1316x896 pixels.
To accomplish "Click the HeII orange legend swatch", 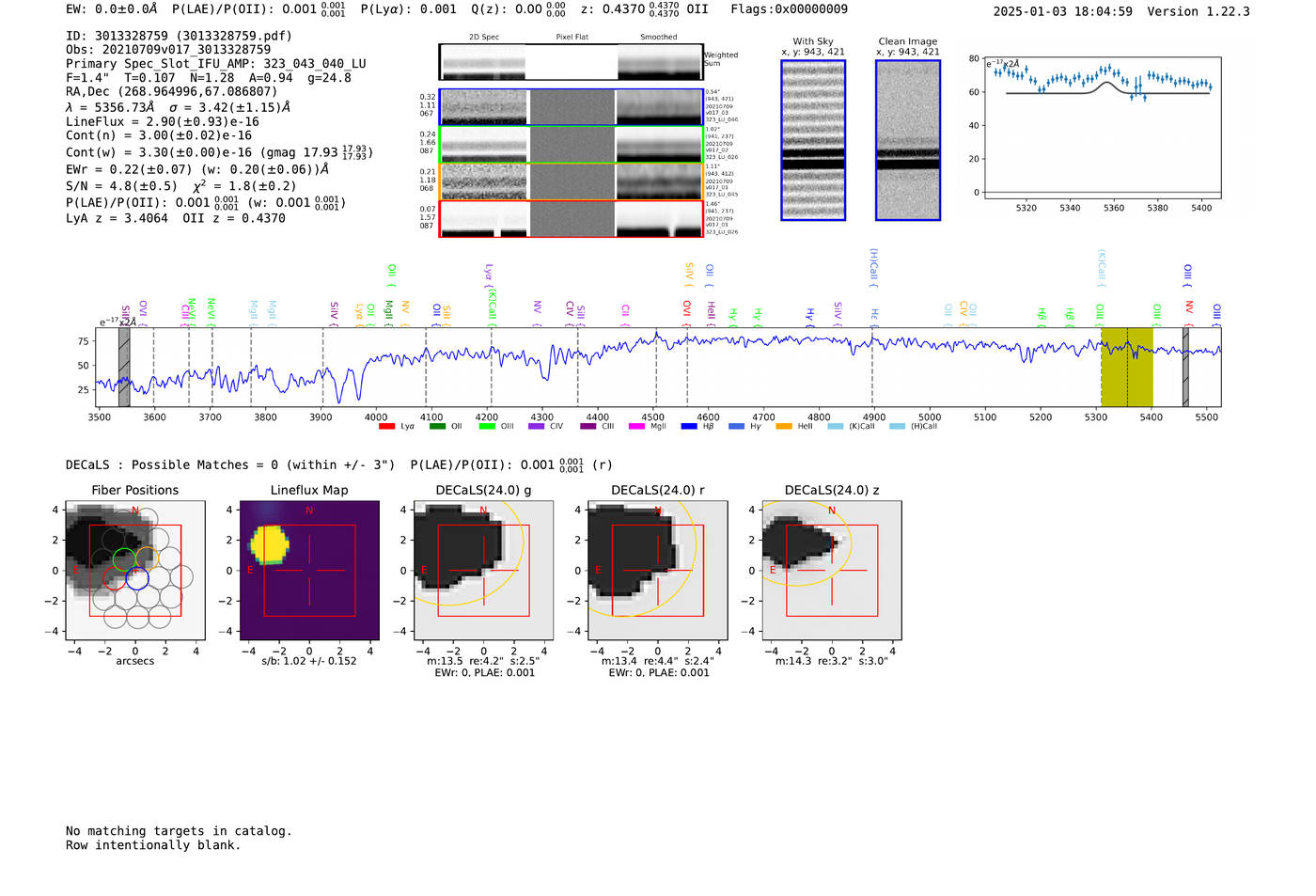I will 784,427.
